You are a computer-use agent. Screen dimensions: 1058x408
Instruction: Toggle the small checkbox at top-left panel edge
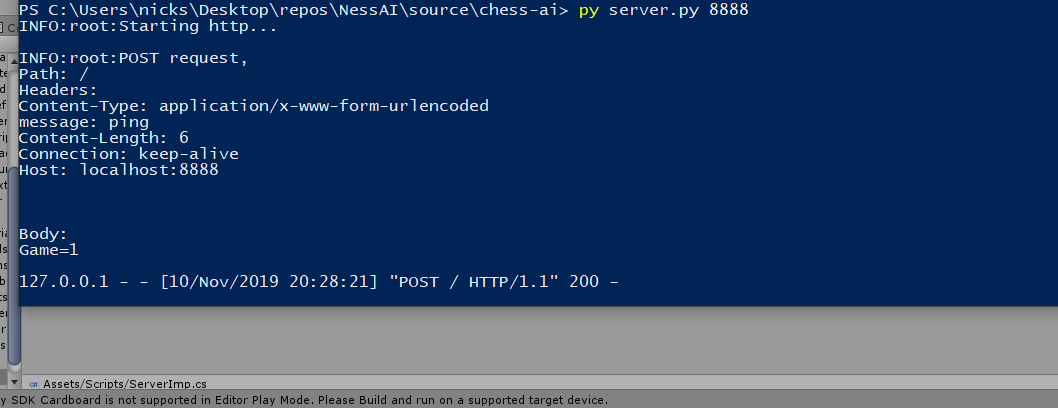pos(1,28)
